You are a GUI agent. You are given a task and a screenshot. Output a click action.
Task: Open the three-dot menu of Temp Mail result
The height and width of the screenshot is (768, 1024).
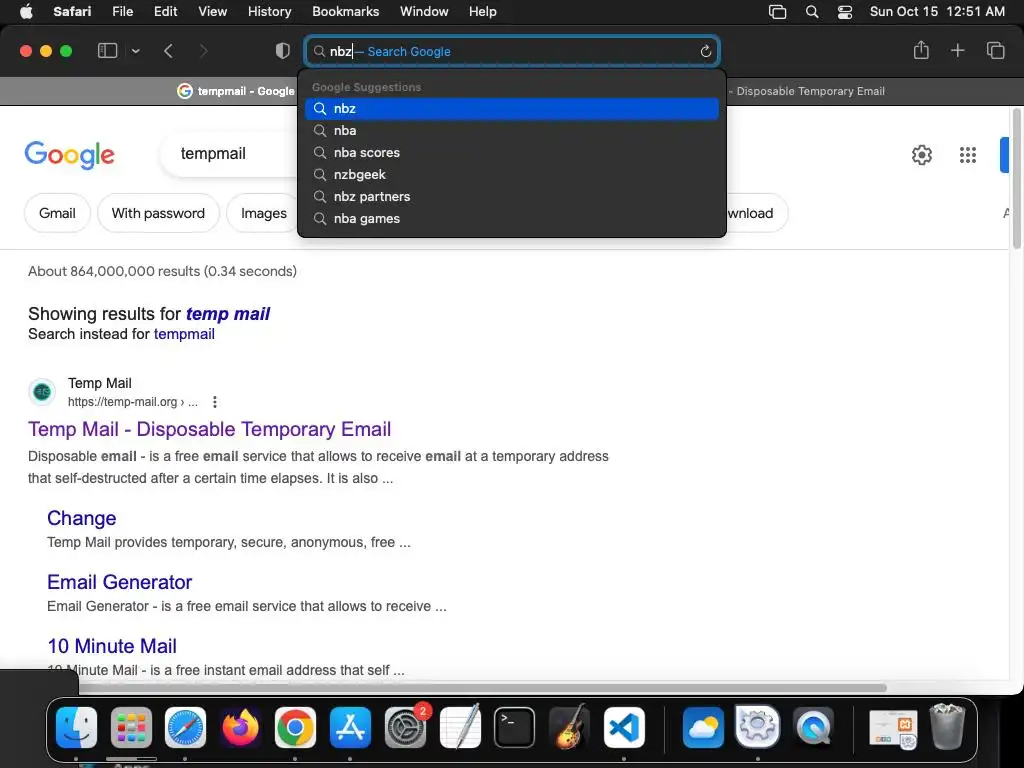point(215,402)
